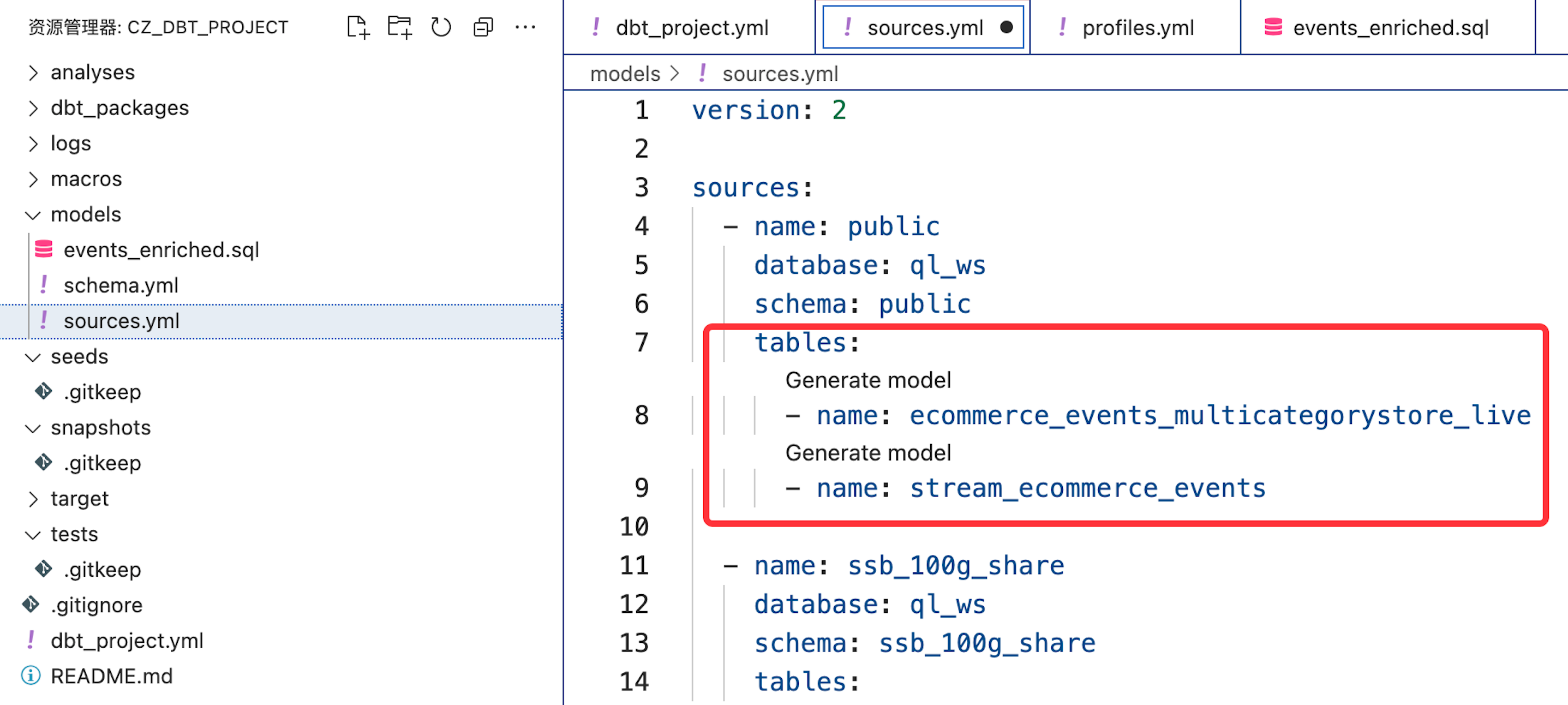
Task: Open the events_enriched.sql editor tab
Action: point(1390,27)
